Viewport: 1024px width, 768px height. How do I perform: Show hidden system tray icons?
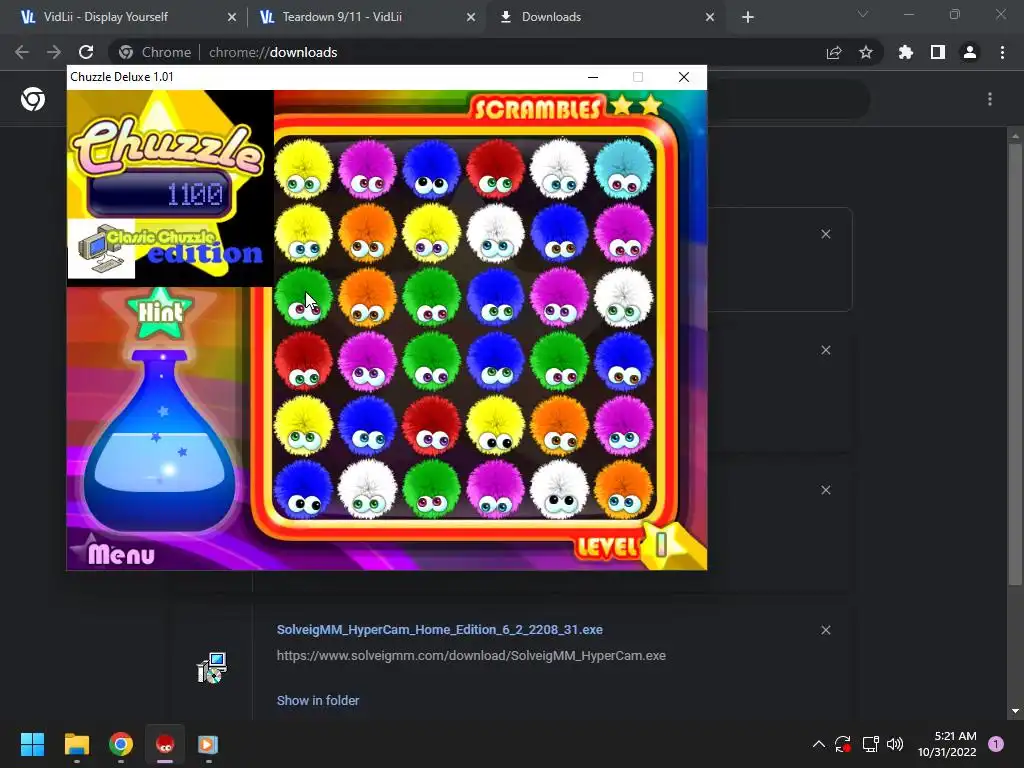[818, 744]
